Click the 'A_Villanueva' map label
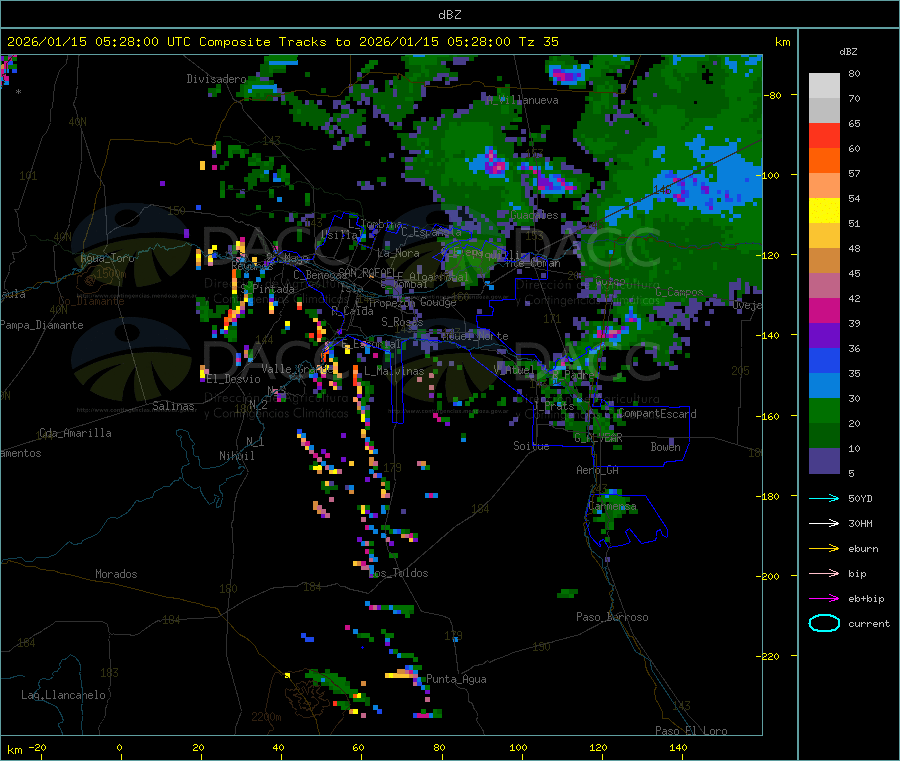Viewport: 900px width, 761px height. pos(522,100)
